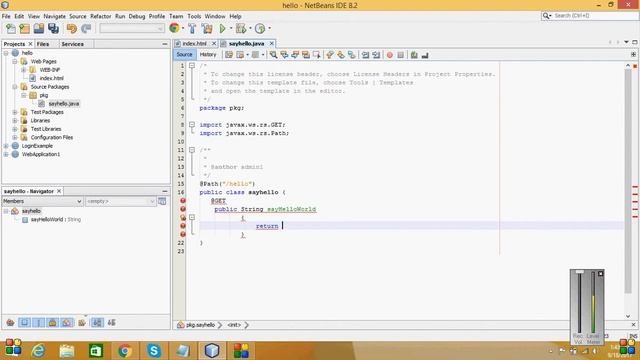Toggle Sort by Name in Navigator
Image resolution: width=640 pixels, height=360 pixels.
pos(97,323)
